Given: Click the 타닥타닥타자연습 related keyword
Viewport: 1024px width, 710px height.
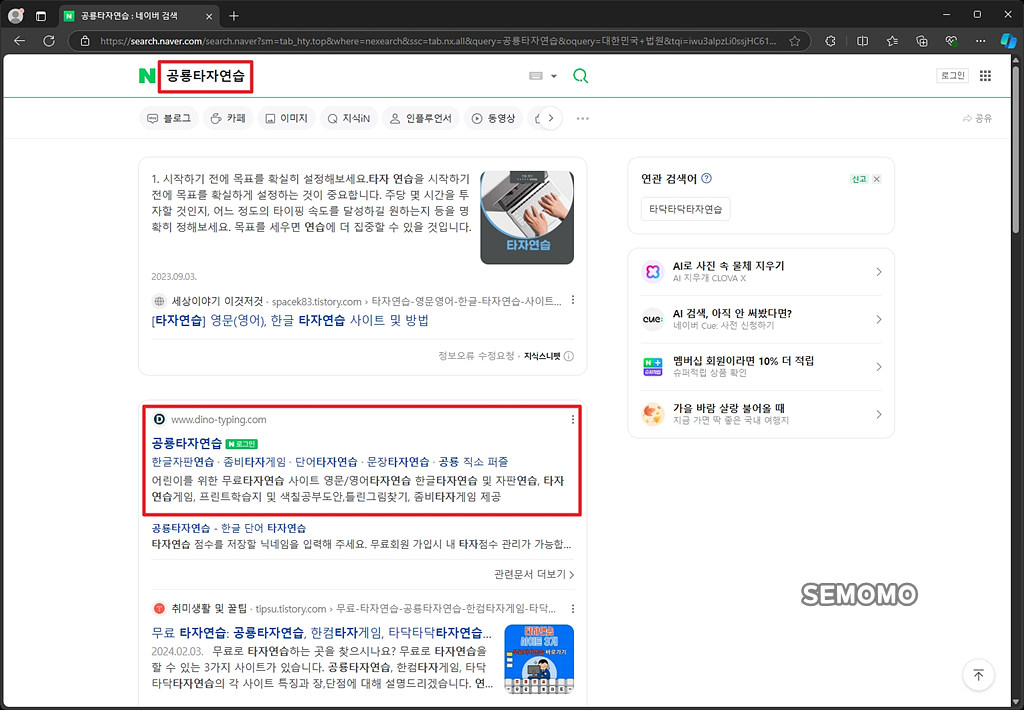Looking at the screenshot, I should [x=686, y=209].
